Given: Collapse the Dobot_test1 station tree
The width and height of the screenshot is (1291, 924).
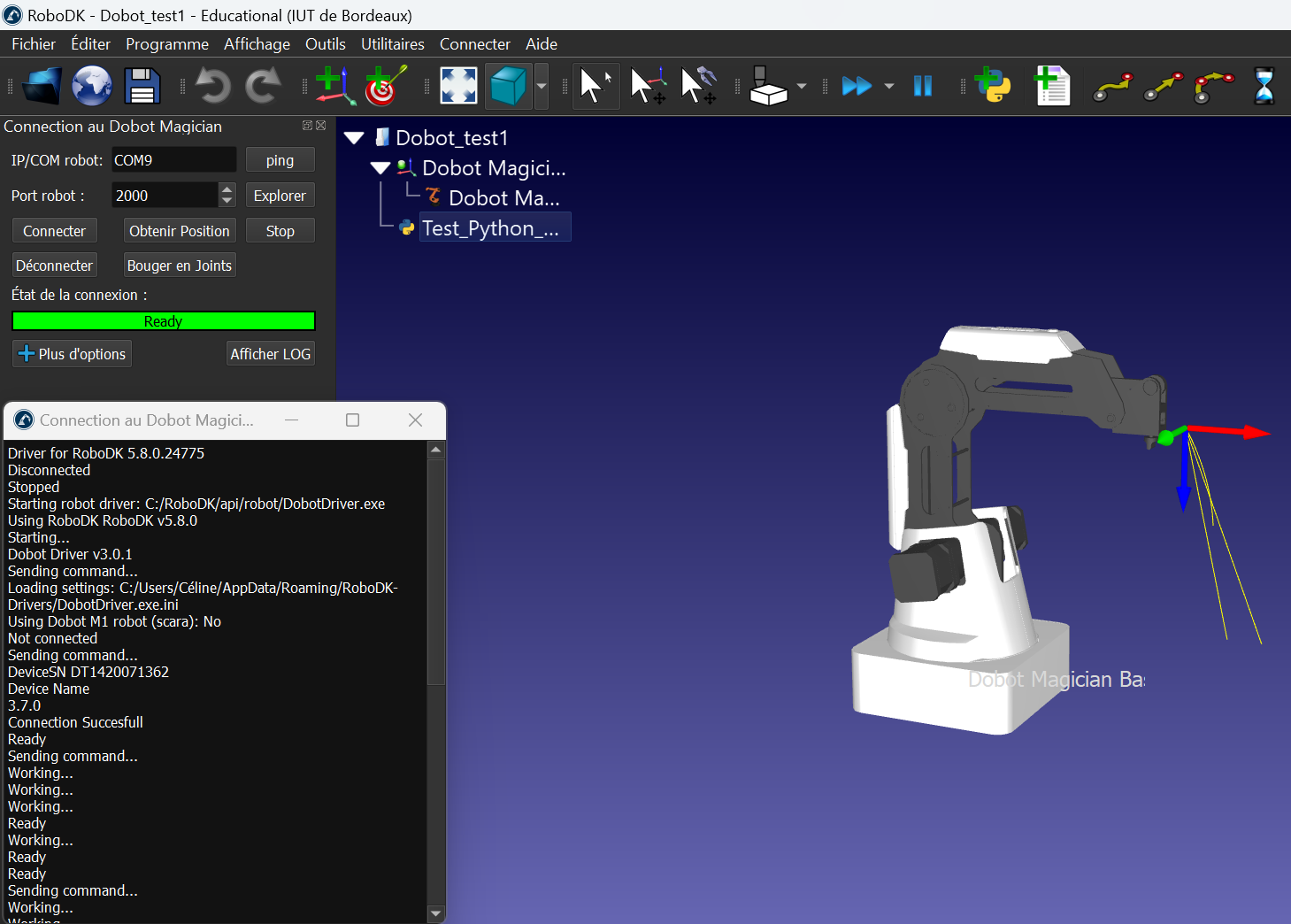Looking at the screenshot, I should click(355, 138).
